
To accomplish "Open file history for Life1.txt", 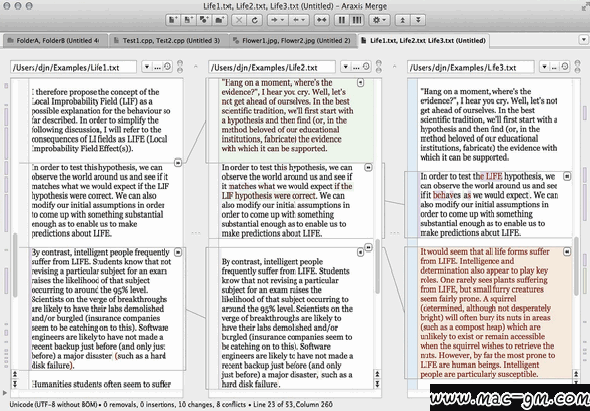I will (x=167, y=67).
